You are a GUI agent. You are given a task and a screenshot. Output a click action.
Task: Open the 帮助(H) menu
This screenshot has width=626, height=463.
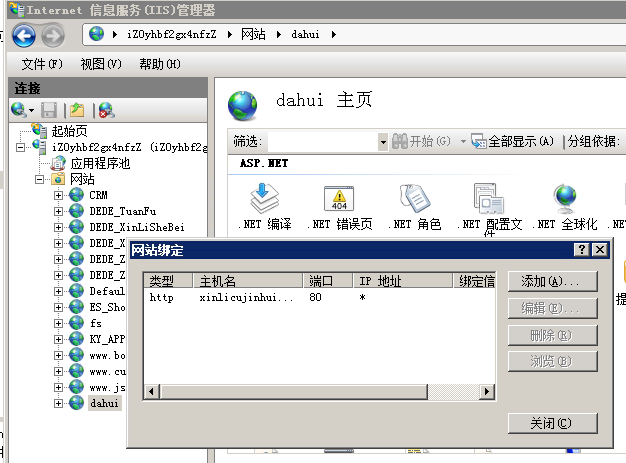[160, 64]
